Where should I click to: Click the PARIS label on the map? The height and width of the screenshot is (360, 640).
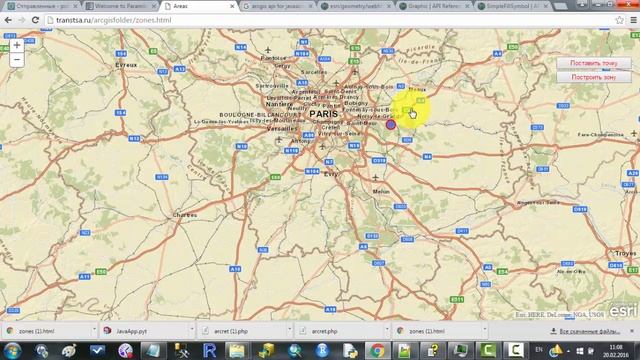tap(324, 114)
